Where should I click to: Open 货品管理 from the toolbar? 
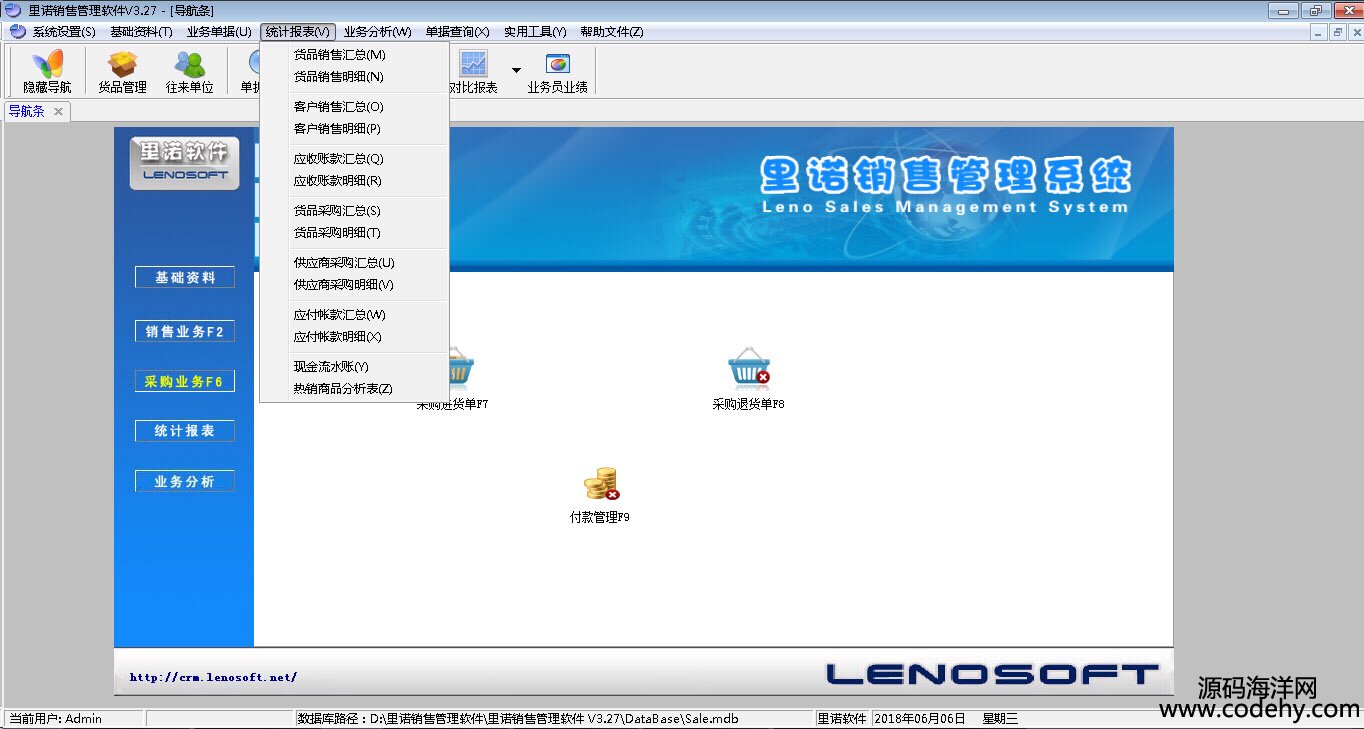[x=122, y=71]
